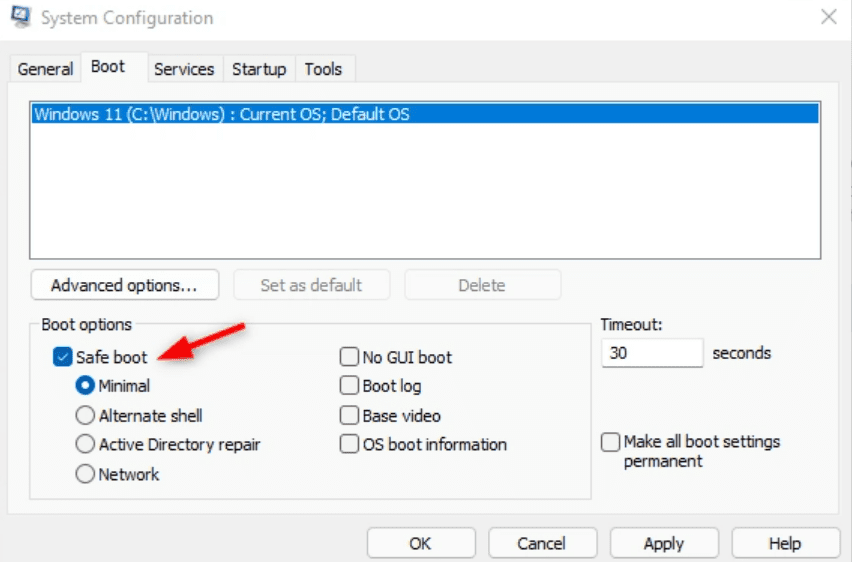Image resolution: width=852 pixels, height=562 pixels.
Task: Open the Services tab
Action: pyautogui.click(x=184, y=69)
